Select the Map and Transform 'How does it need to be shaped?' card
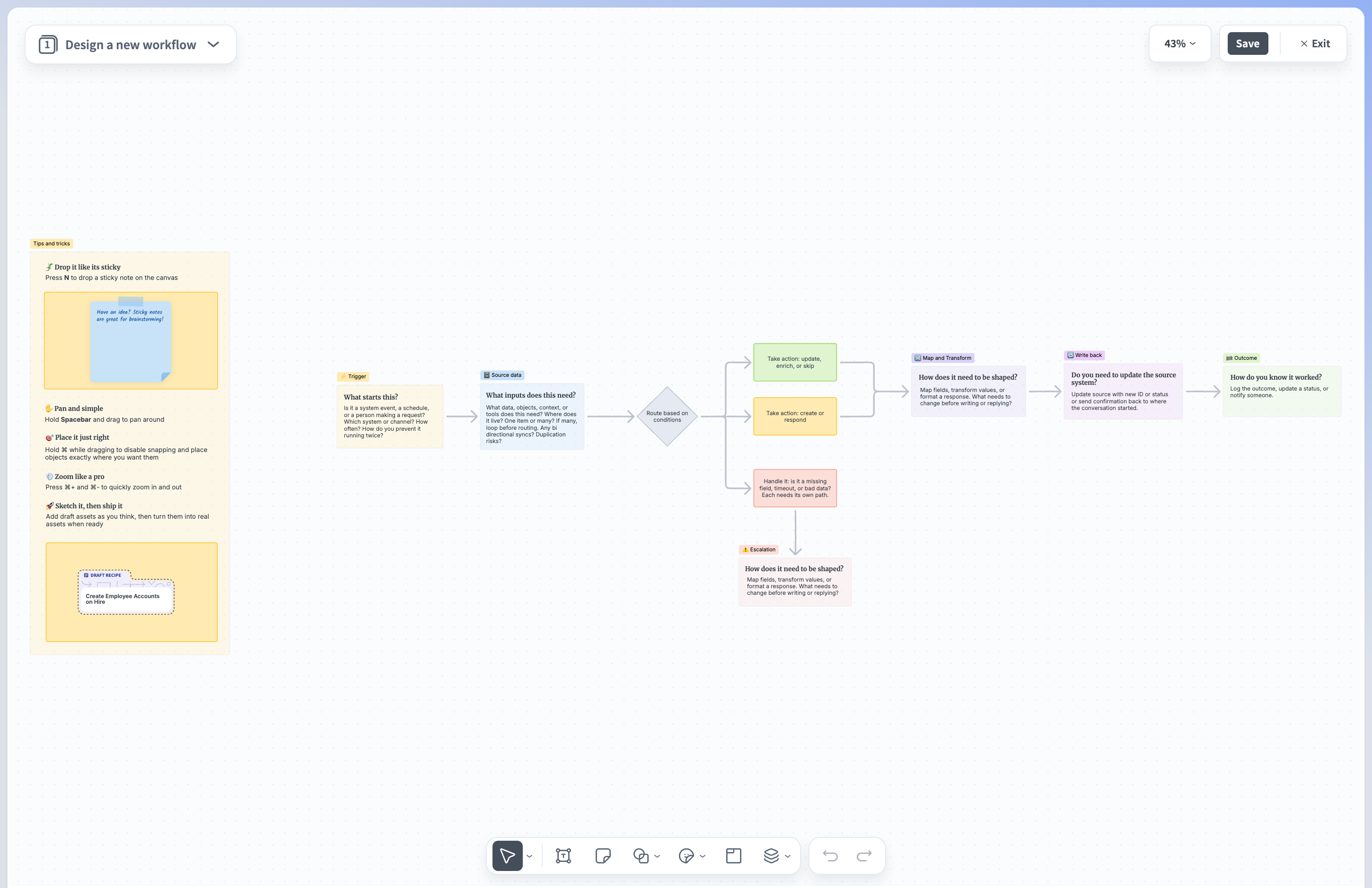The width and height of the screenshot is (1372, 888). (968, 391)
